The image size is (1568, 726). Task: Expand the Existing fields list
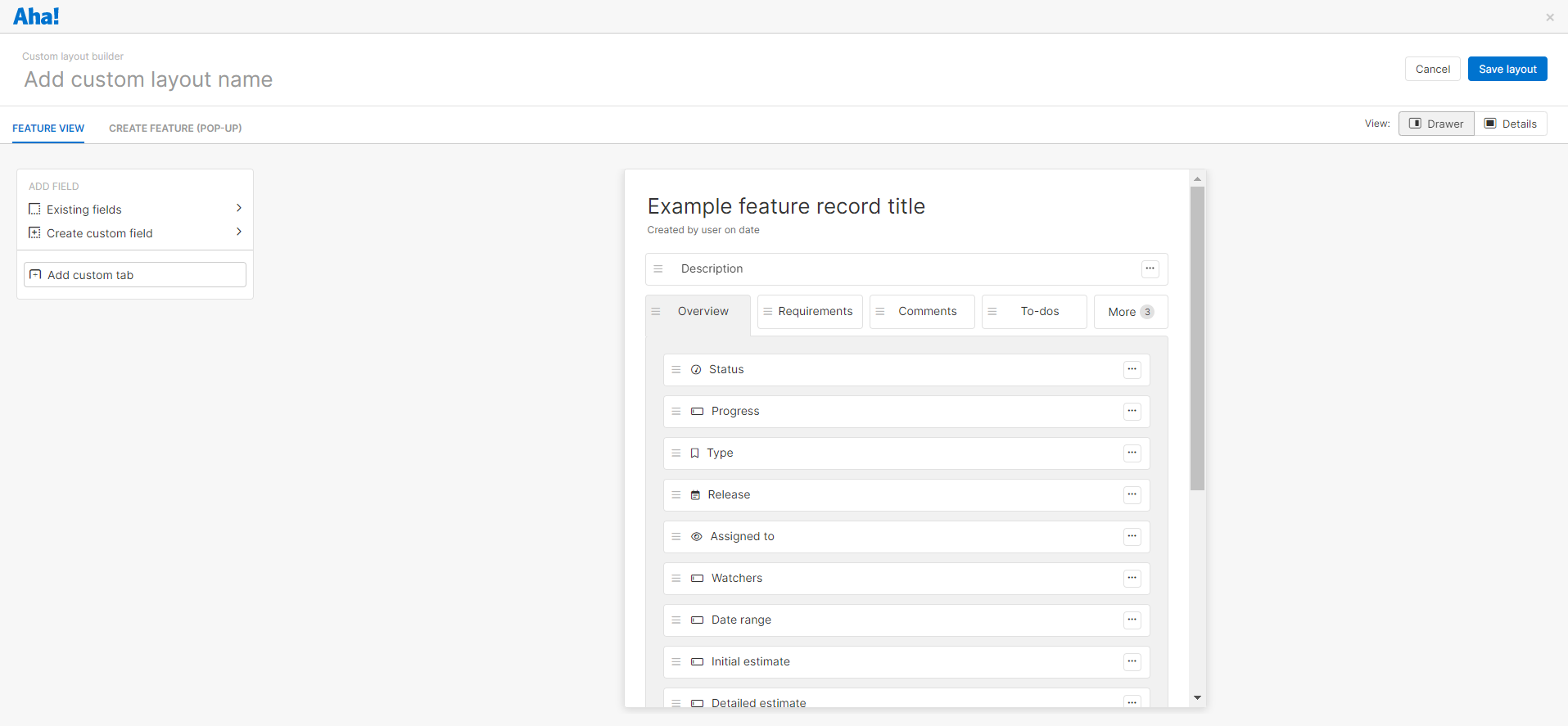[135, 210]
